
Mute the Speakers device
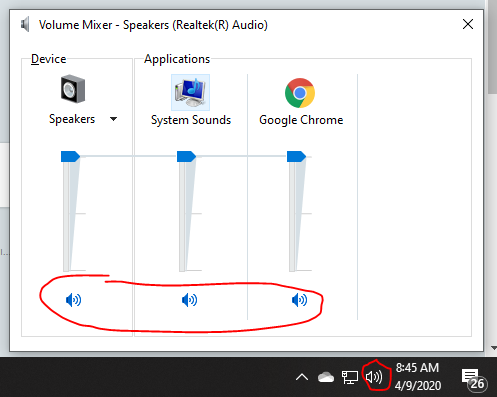[x=74, y=300]
